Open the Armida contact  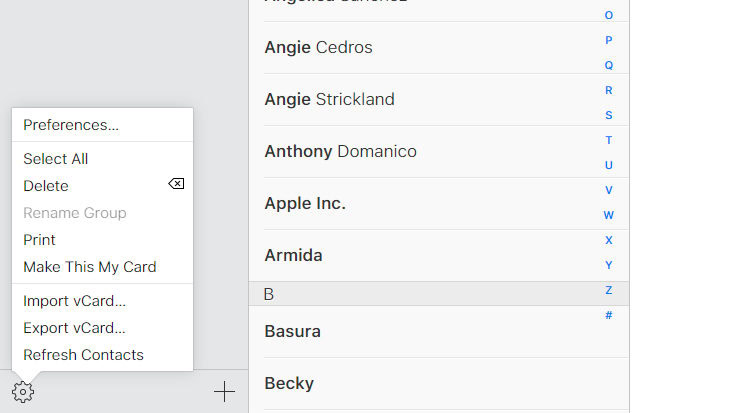point(293,255)
